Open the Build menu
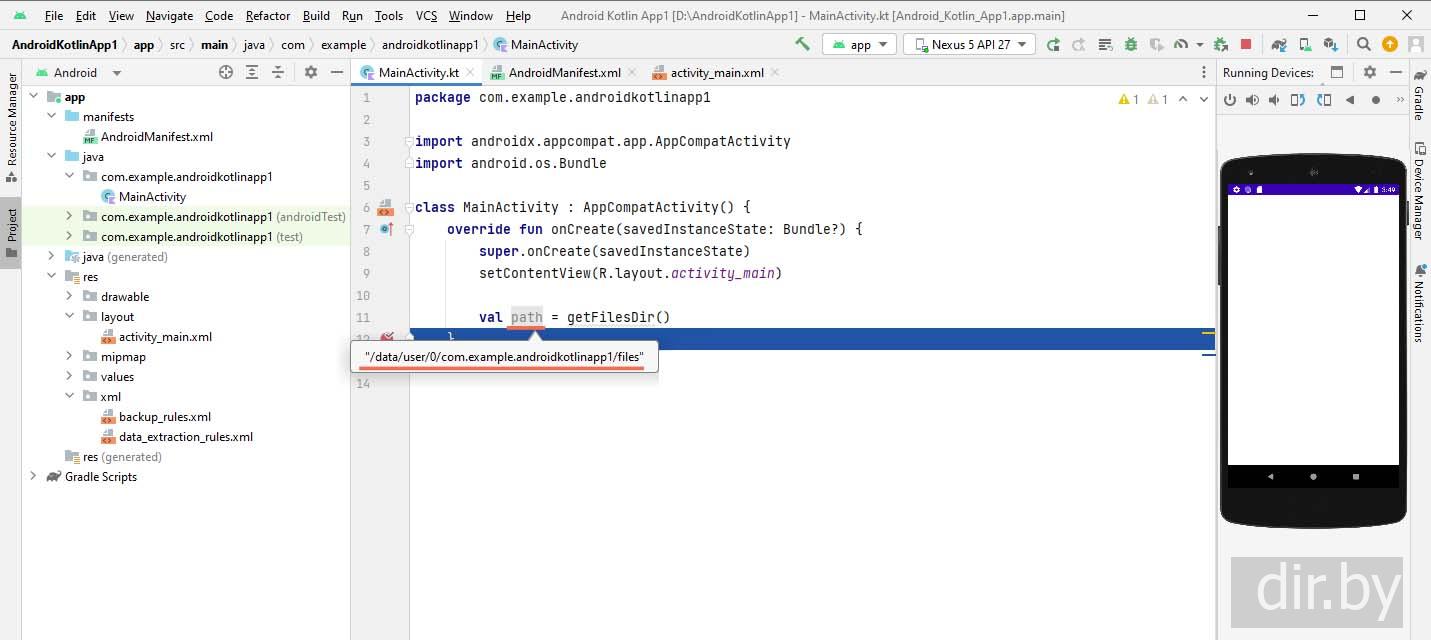1431x640 pixels. click(x=316, y=15)
